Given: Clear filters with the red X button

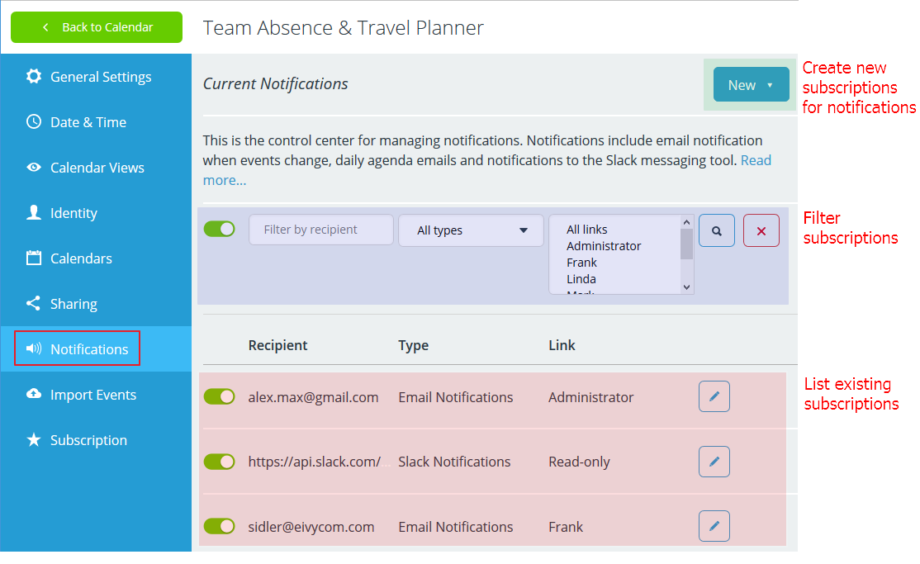Looking at the screenshot, I should click(x=761, y=231).
